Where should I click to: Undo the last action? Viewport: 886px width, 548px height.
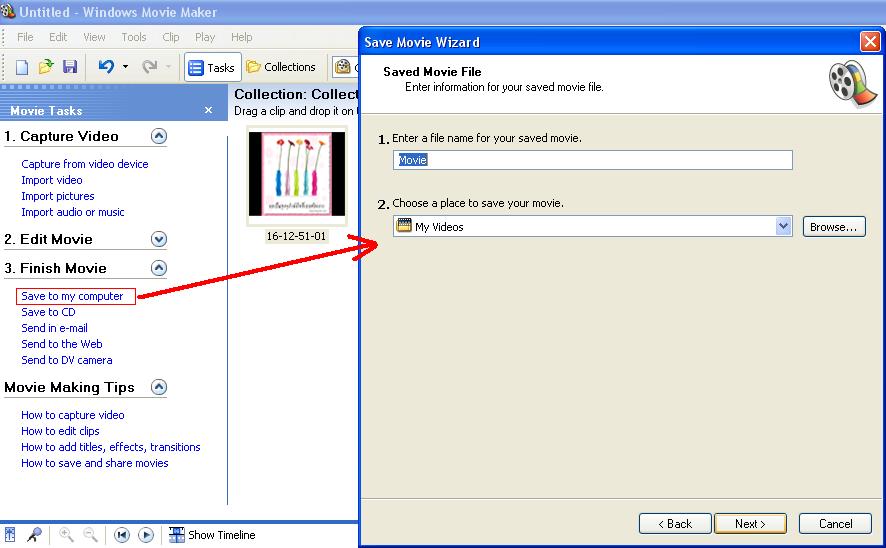[x=106, y=67]
